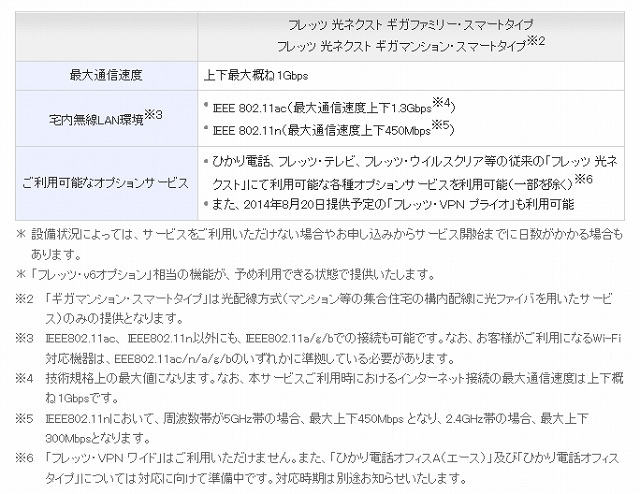
Task: Click the note starting '設備状況によっては'
Action: [x=320, y=244]
